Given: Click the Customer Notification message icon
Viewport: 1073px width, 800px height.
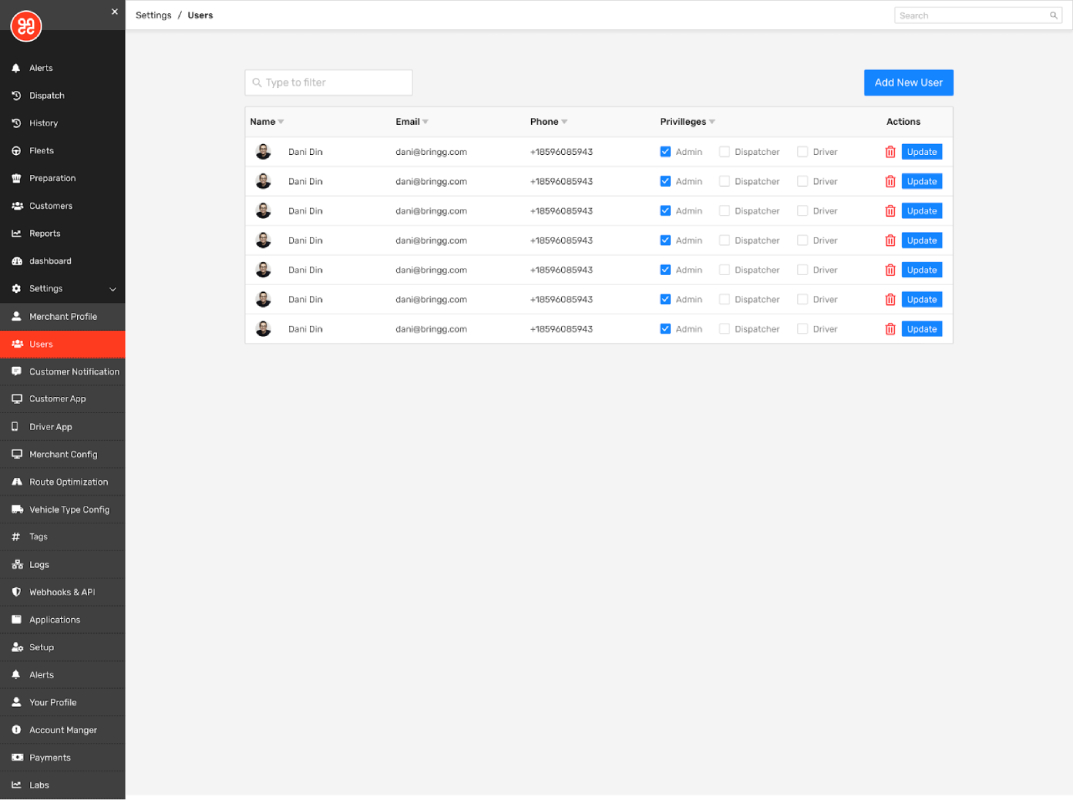Looking at the screenshot, I should click(16, 372).
